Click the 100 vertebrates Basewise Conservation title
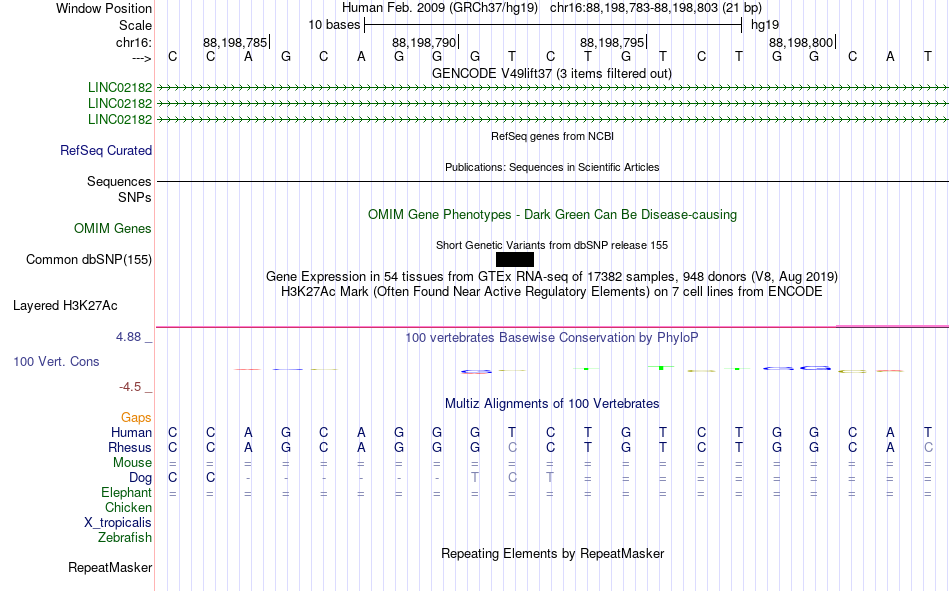 pyautogui.click(x=552, y=338)
